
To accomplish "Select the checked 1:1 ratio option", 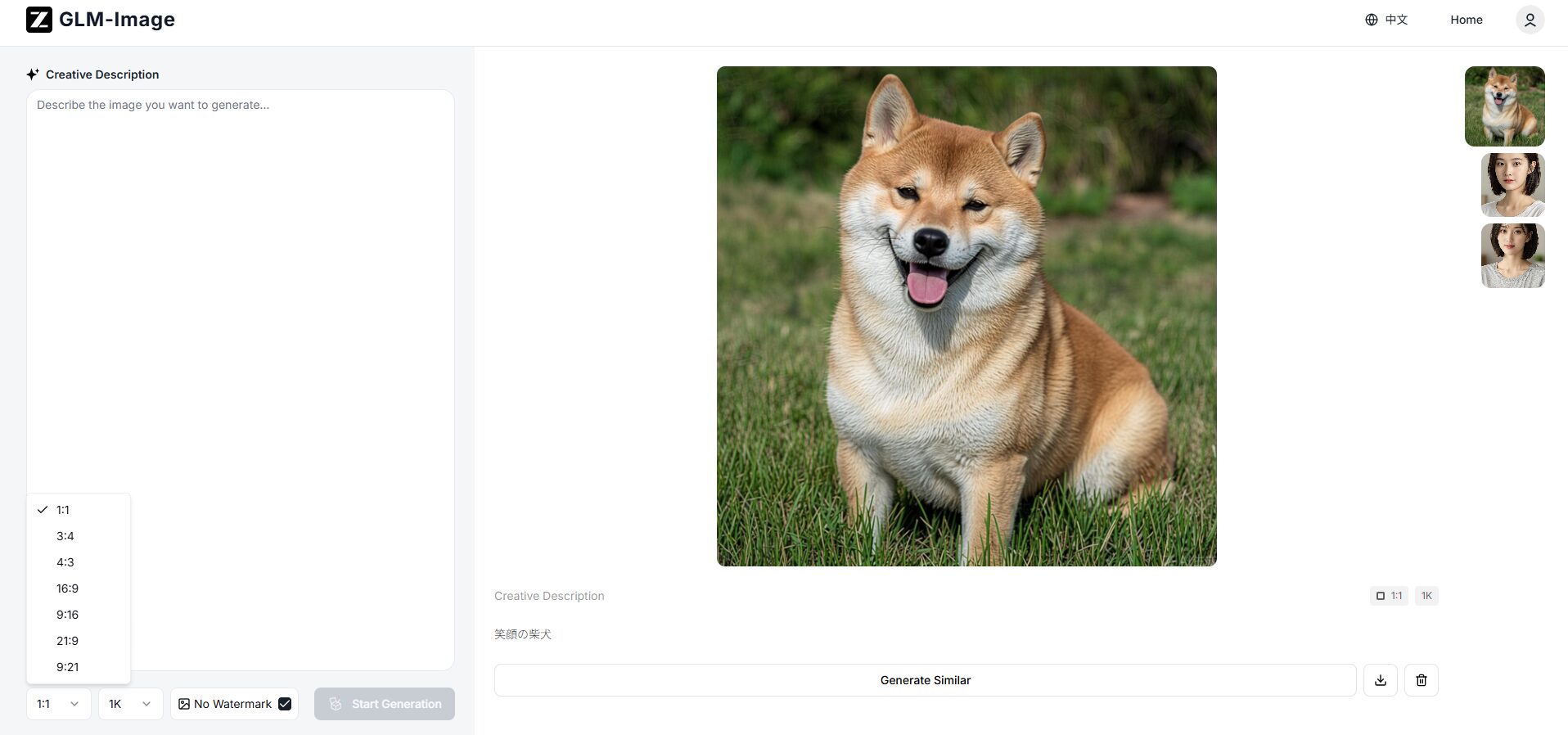I will pyautogui.click(x=63, y=510).
